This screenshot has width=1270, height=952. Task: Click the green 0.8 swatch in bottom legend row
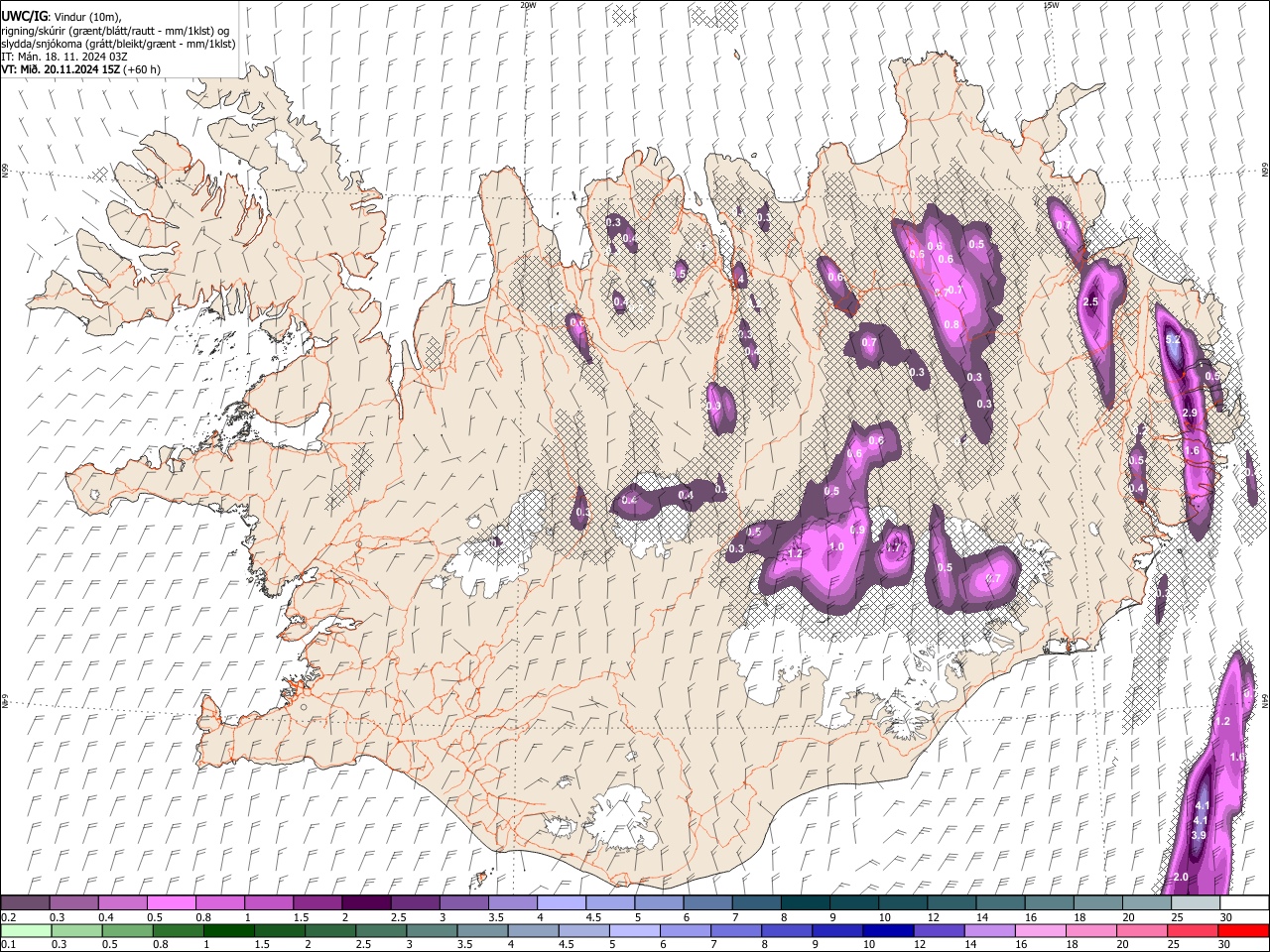(178, 930)
